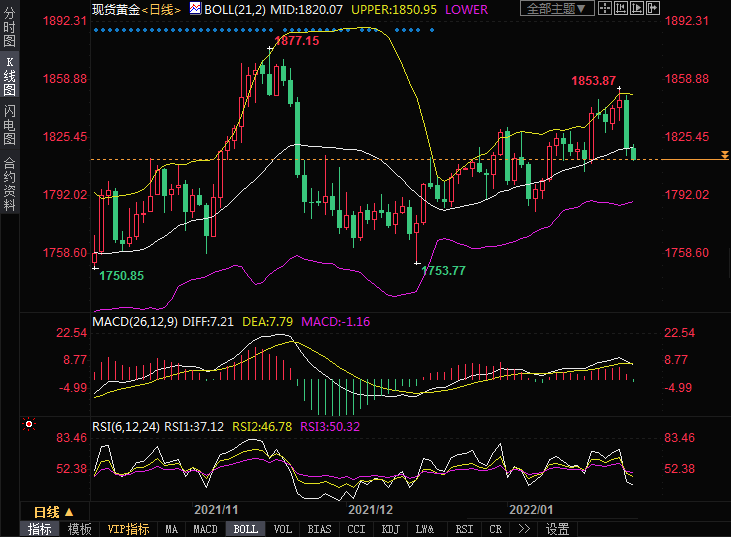Open the 模板 templates tab
The width and height of the screenshot is (731, 537).
79,529
